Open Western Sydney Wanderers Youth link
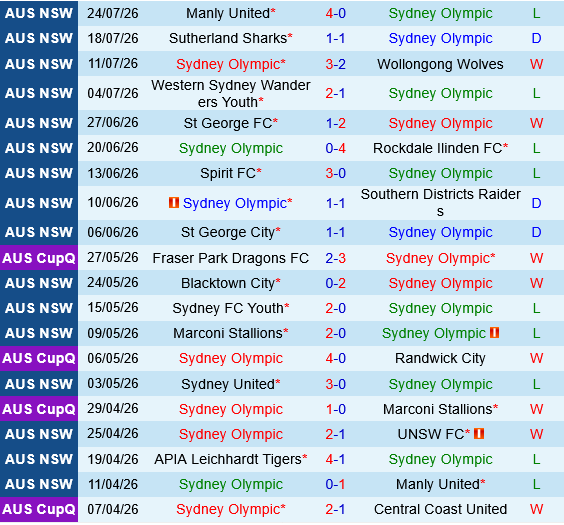The width and height of the screenshot is (564, 525). pyautogui.click(x=231, y=93)
